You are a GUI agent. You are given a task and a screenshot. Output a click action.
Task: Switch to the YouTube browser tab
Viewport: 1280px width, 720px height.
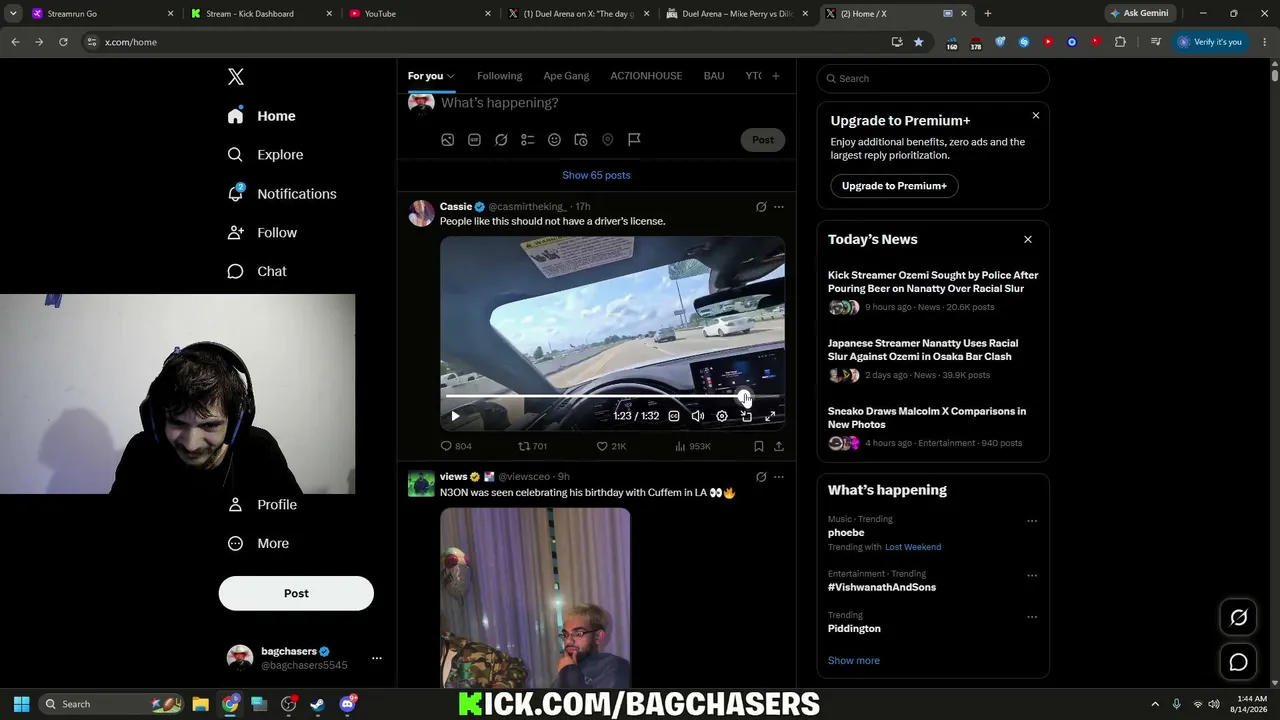[418, 13]
